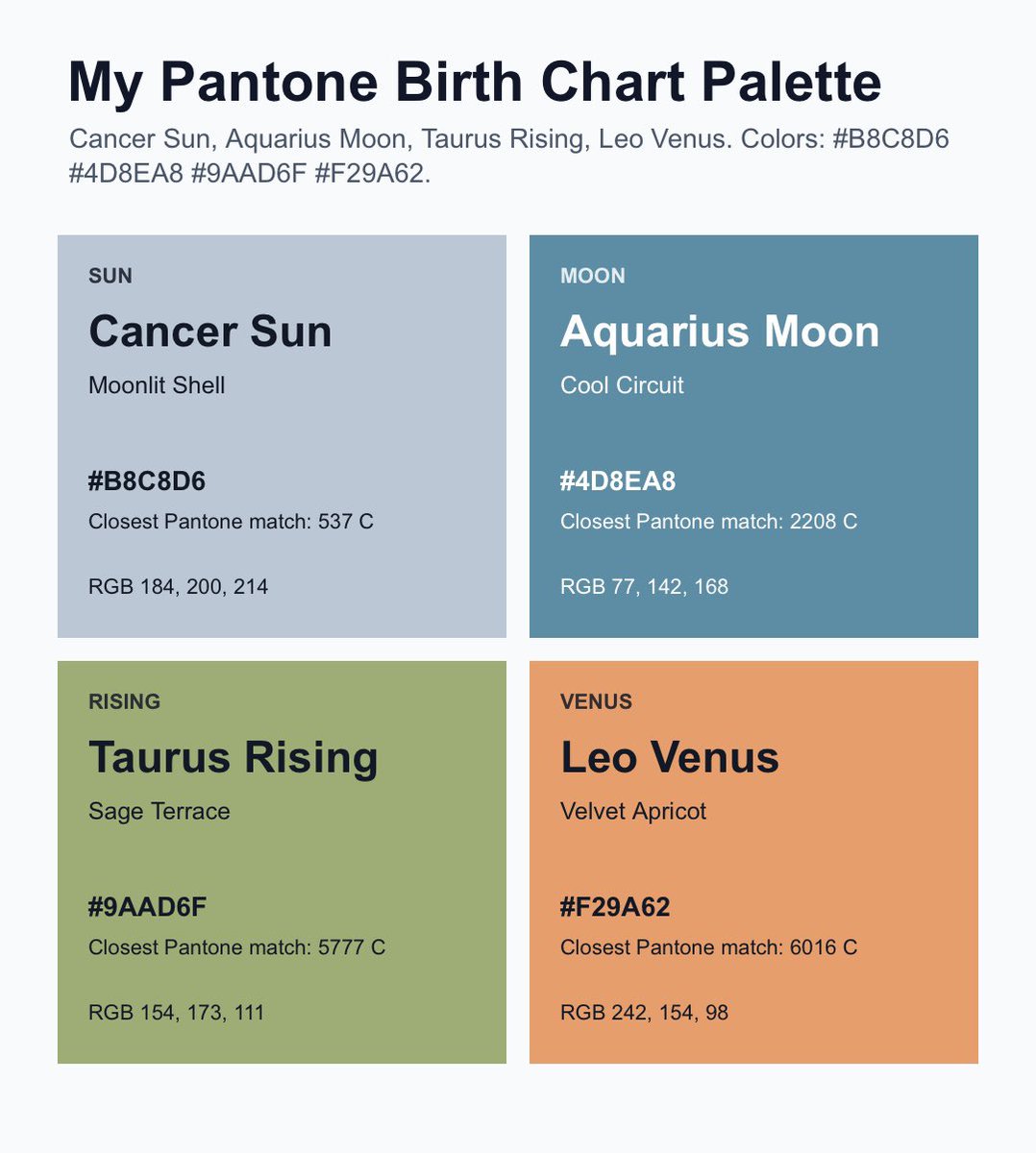Click the Leo Venus heading

pos(670,757)
